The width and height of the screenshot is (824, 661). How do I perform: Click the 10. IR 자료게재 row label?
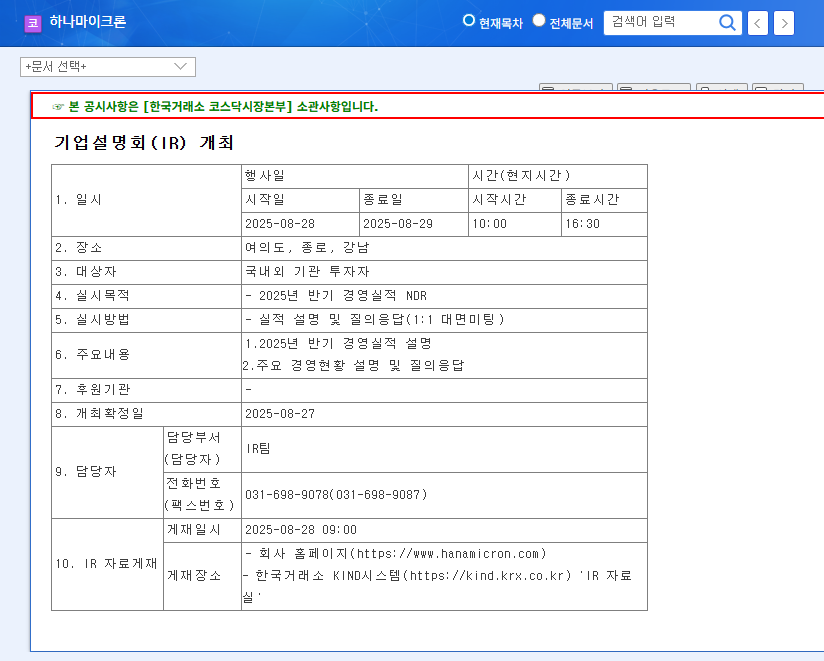coord(107,565)
